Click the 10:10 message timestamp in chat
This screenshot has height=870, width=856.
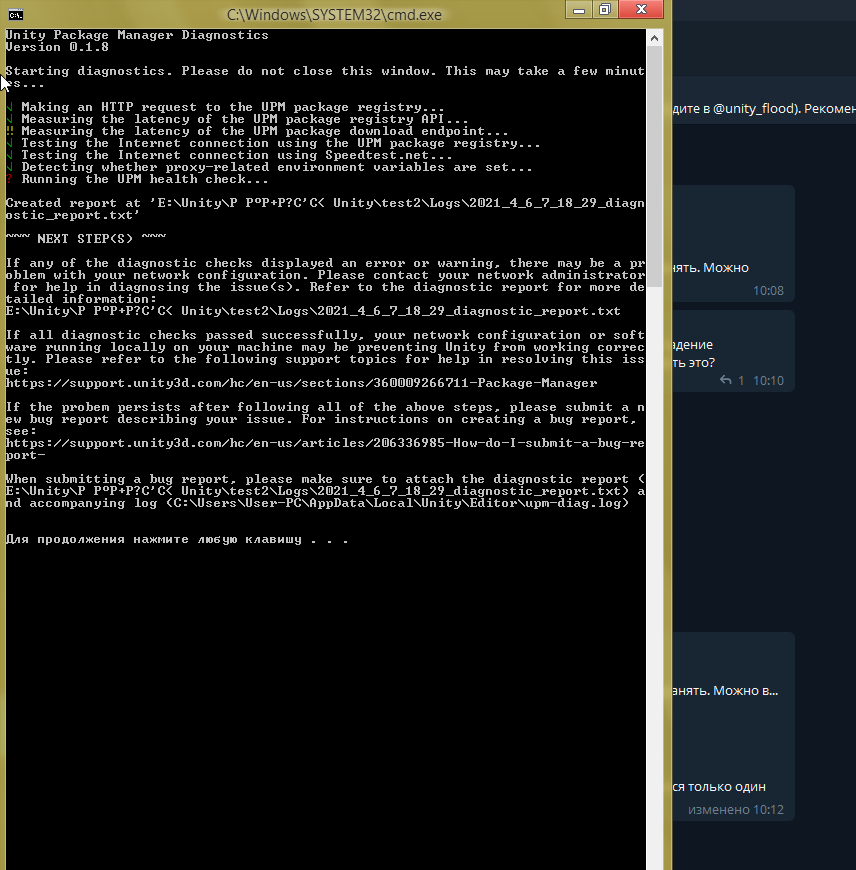pyautogui.click(x=768, y=381)
